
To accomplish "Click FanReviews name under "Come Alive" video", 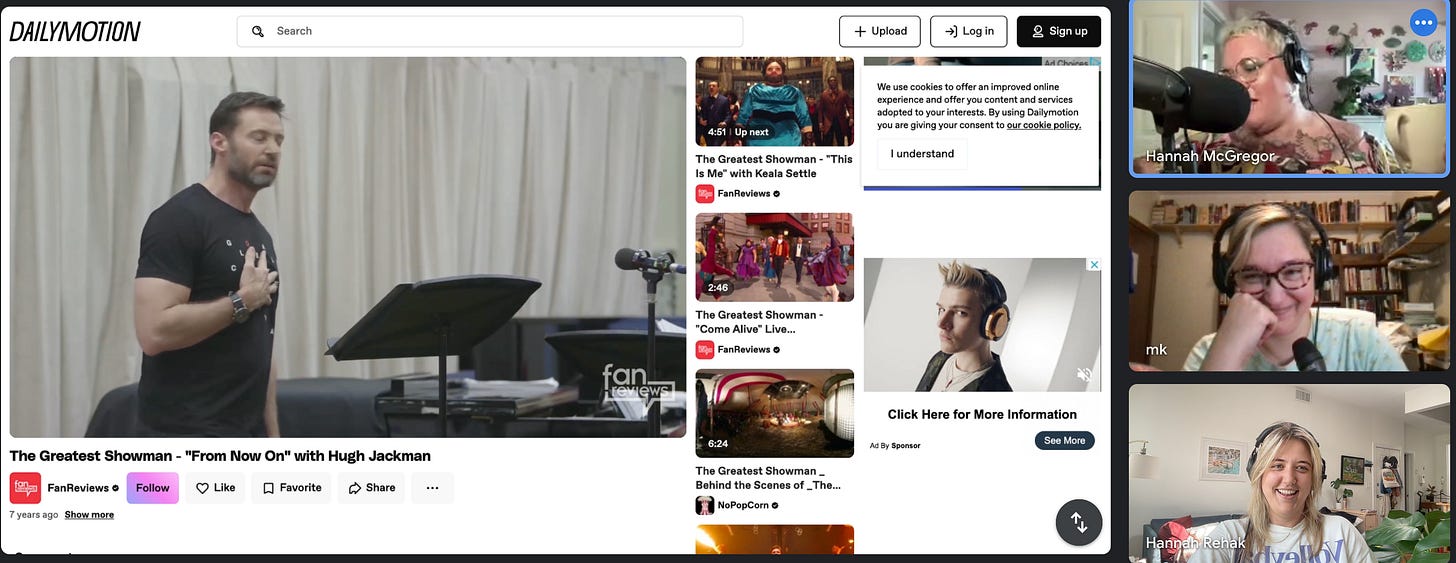I will click(744, 350).
